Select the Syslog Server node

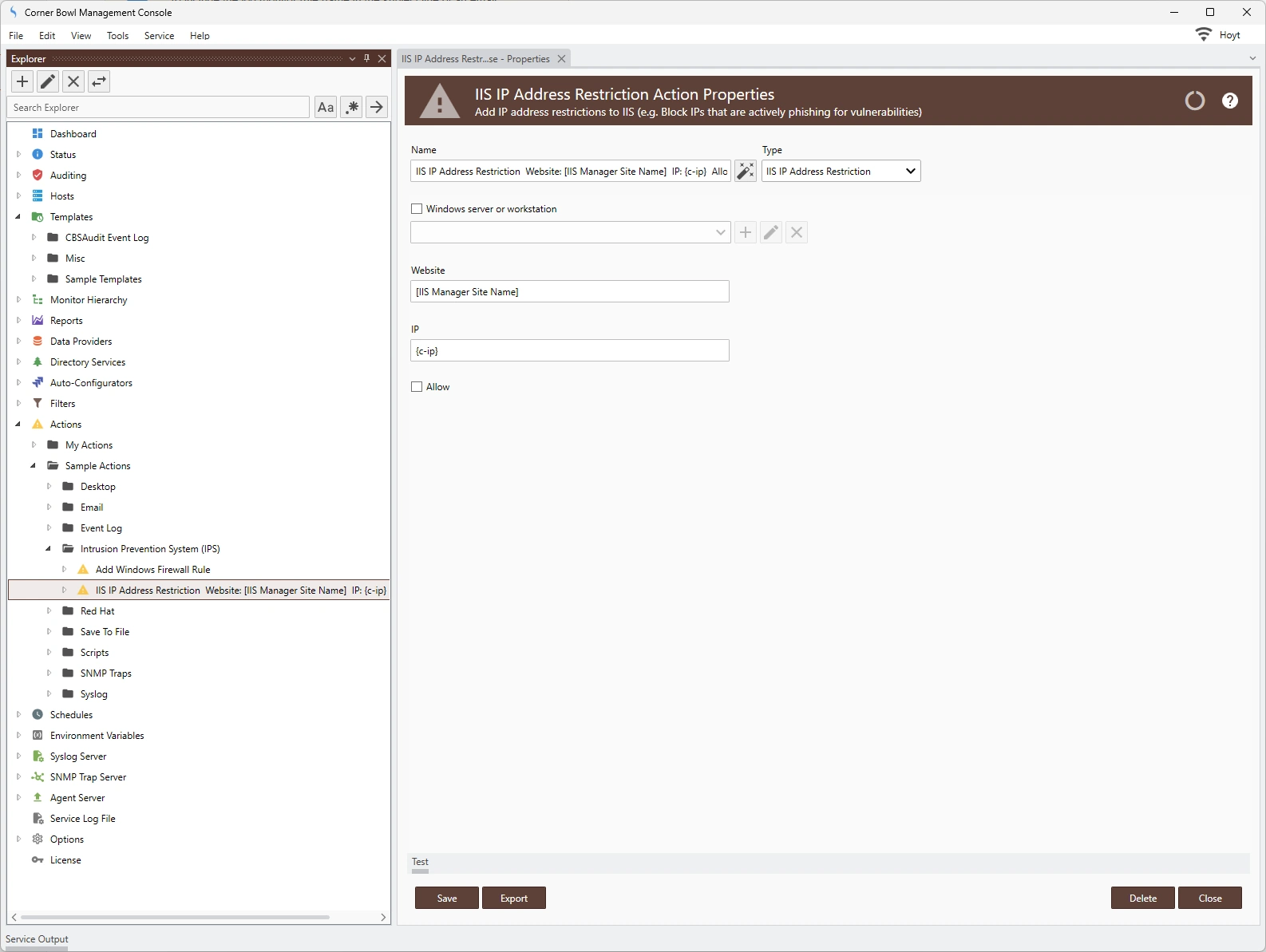(x=78, y=756)
